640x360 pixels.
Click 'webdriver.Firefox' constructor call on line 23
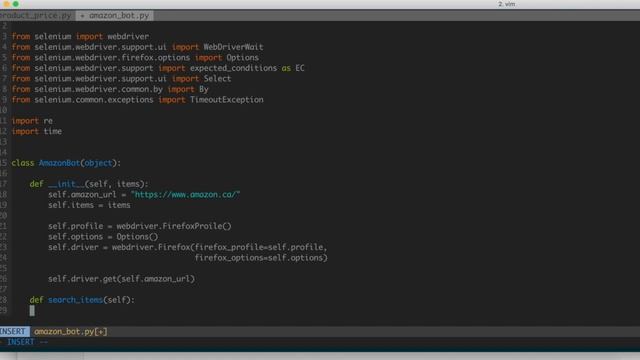[151, 247]
